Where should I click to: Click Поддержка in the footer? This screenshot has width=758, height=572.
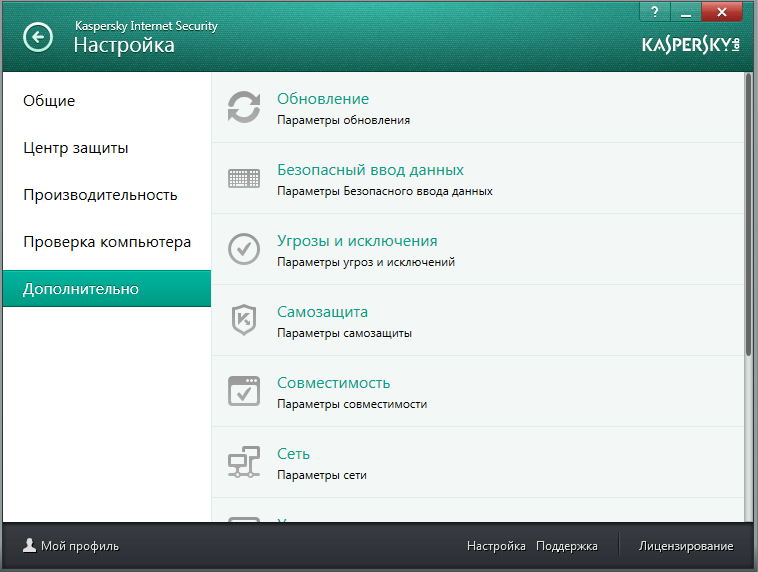(x=567, y=546)
